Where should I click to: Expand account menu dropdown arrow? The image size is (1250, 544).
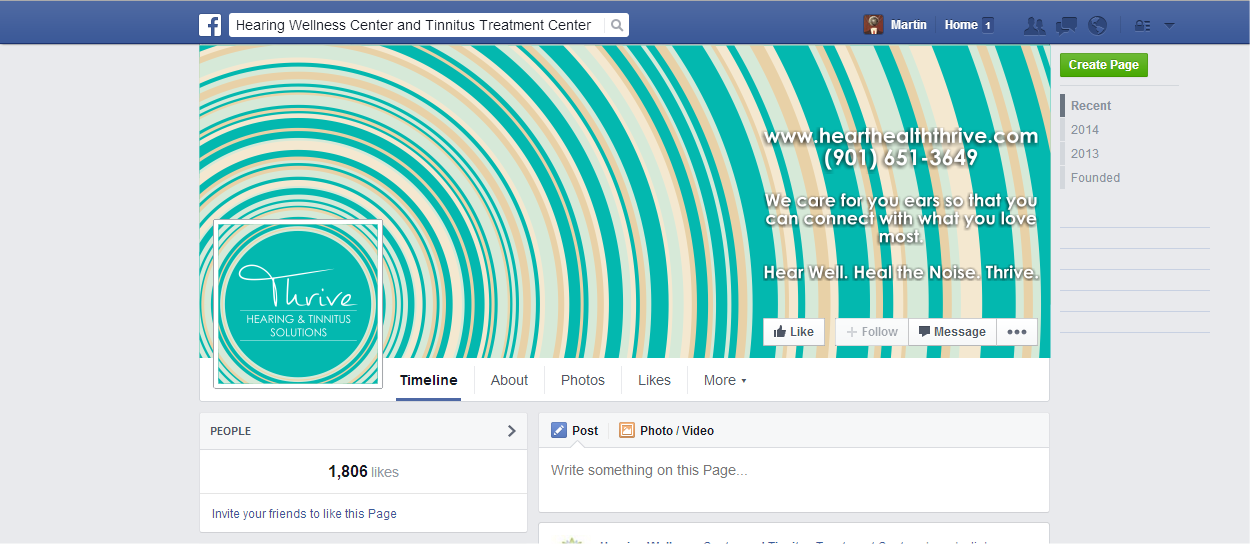coord(1170,25)
